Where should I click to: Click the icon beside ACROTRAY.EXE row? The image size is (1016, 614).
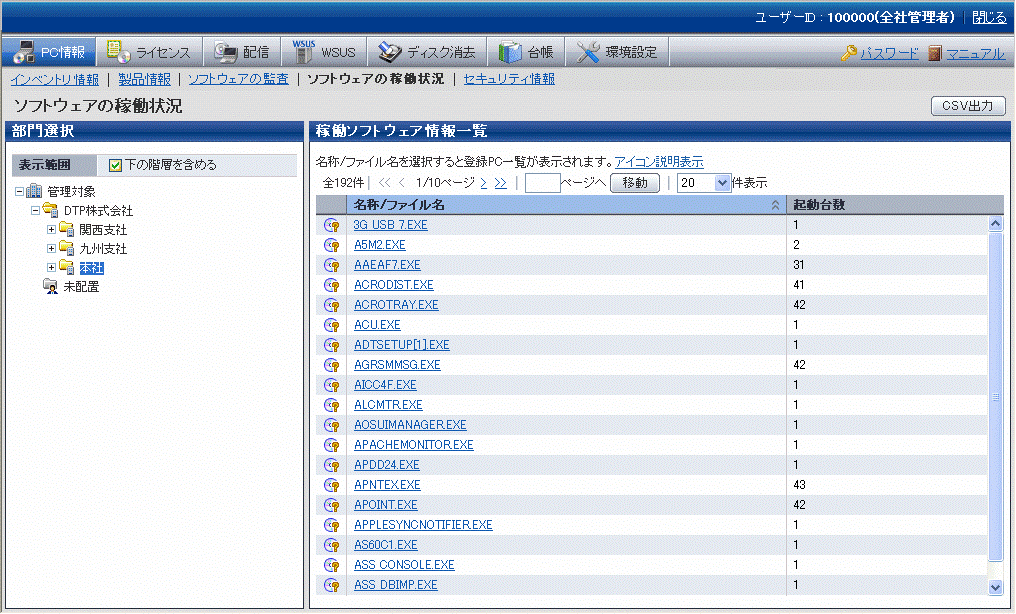coord(331,305)
